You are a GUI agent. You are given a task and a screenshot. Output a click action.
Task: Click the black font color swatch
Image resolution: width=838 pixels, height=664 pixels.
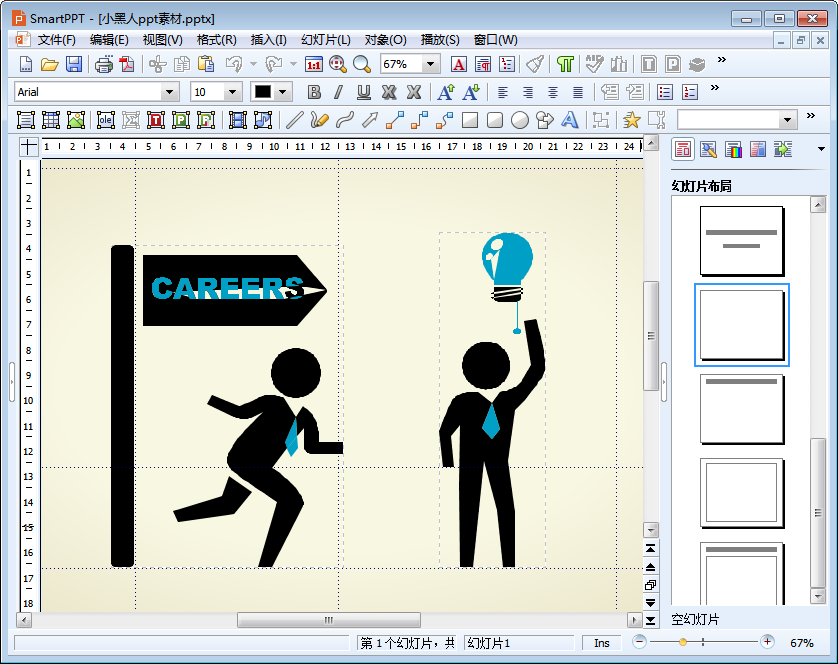[262, 92]
